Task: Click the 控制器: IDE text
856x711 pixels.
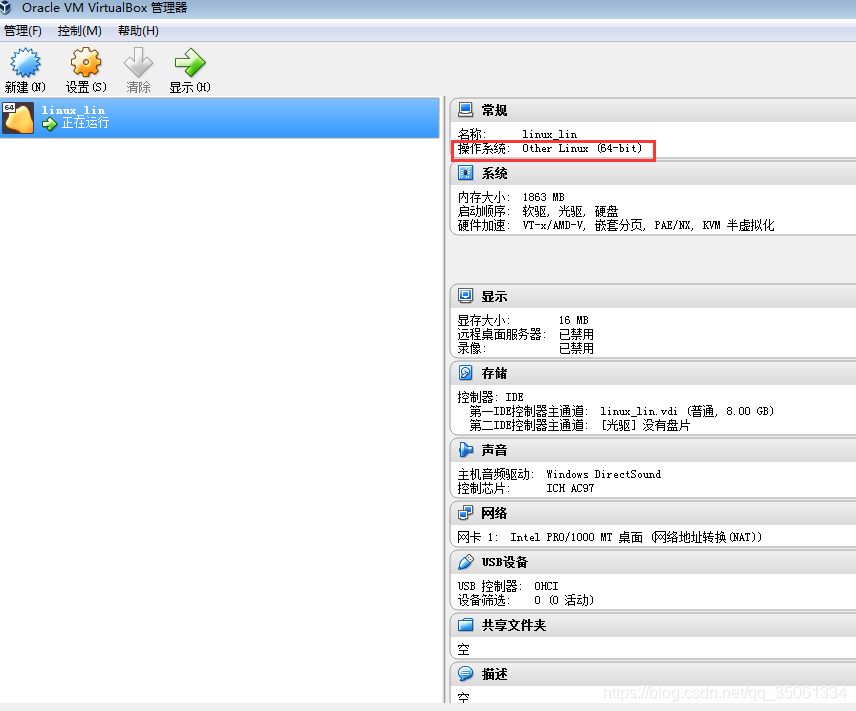Action: (490, 397)
